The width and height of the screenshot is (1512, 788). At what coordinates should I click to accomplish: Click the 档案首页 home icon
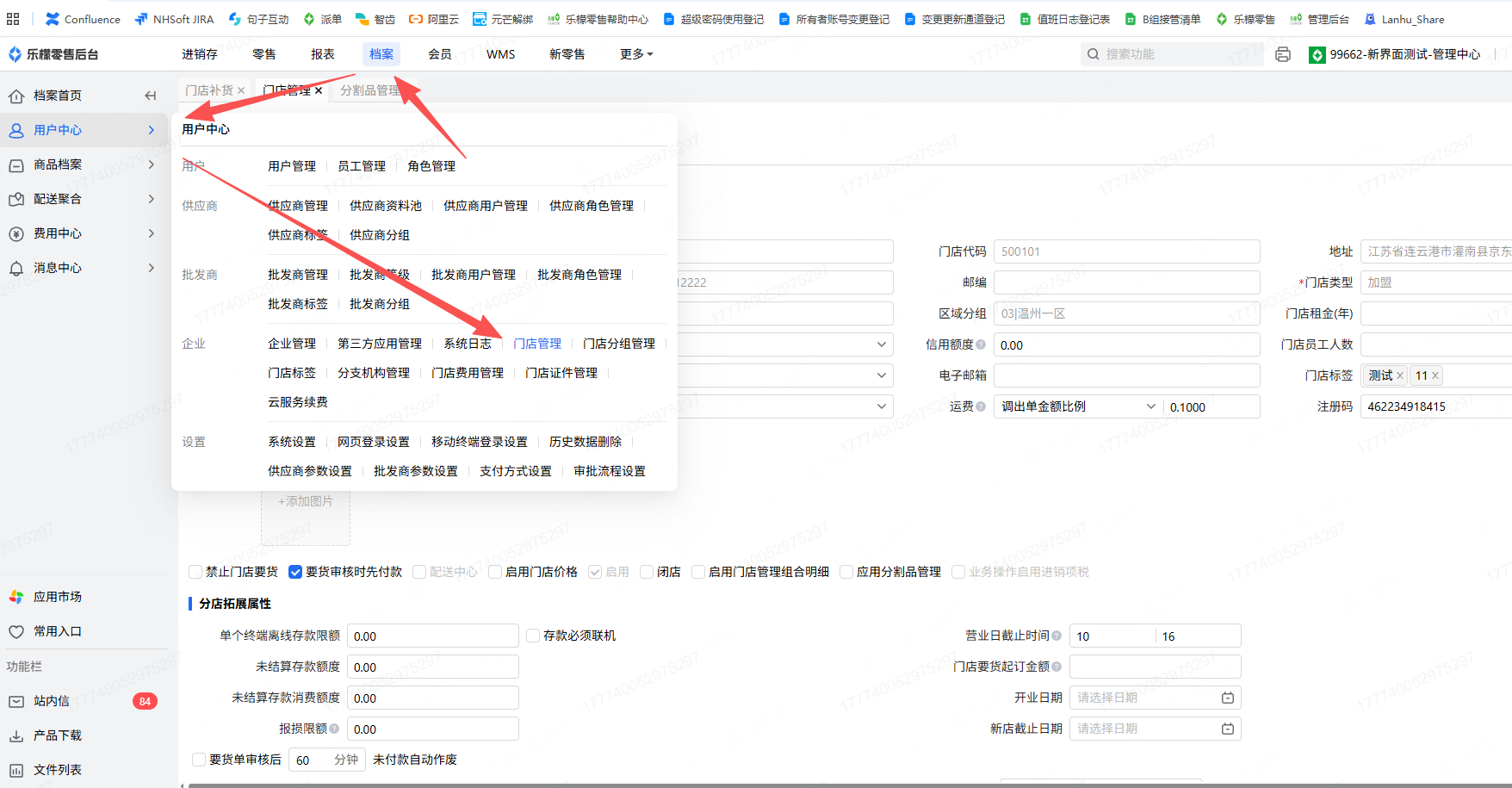[x=16, y=96]
